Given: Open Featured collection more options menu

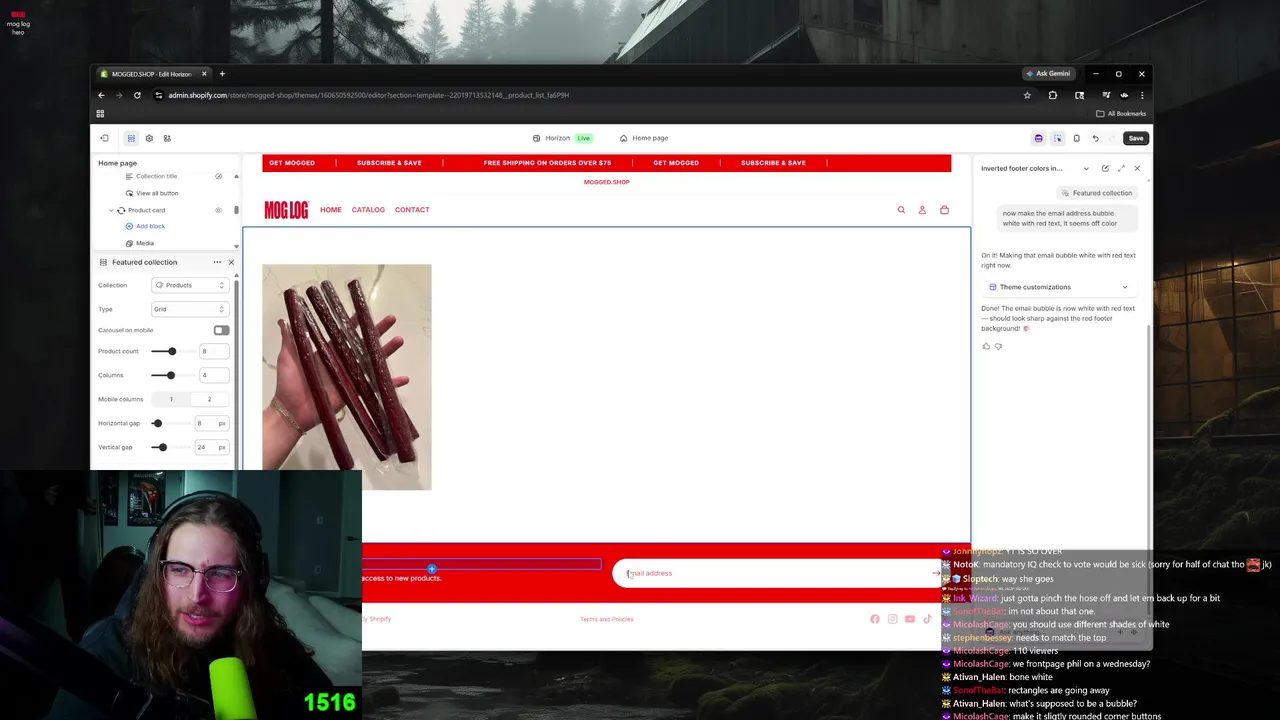Looking at the screenshot, I should pos(217,262).
